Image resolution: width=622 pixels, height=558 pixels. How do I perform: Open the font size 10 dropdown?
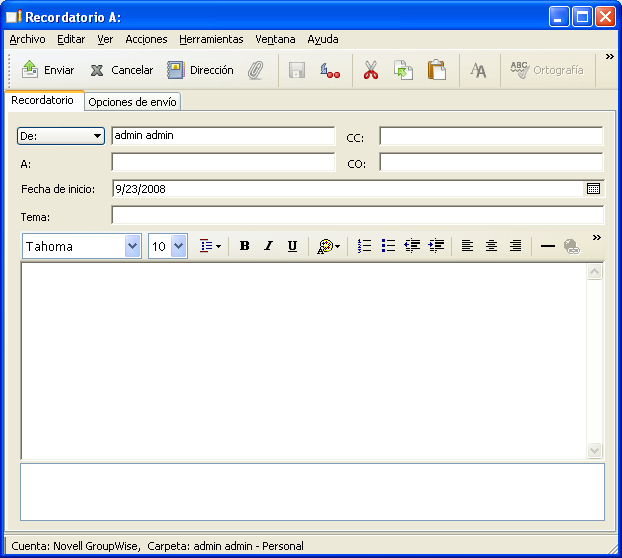coord(178,246)
